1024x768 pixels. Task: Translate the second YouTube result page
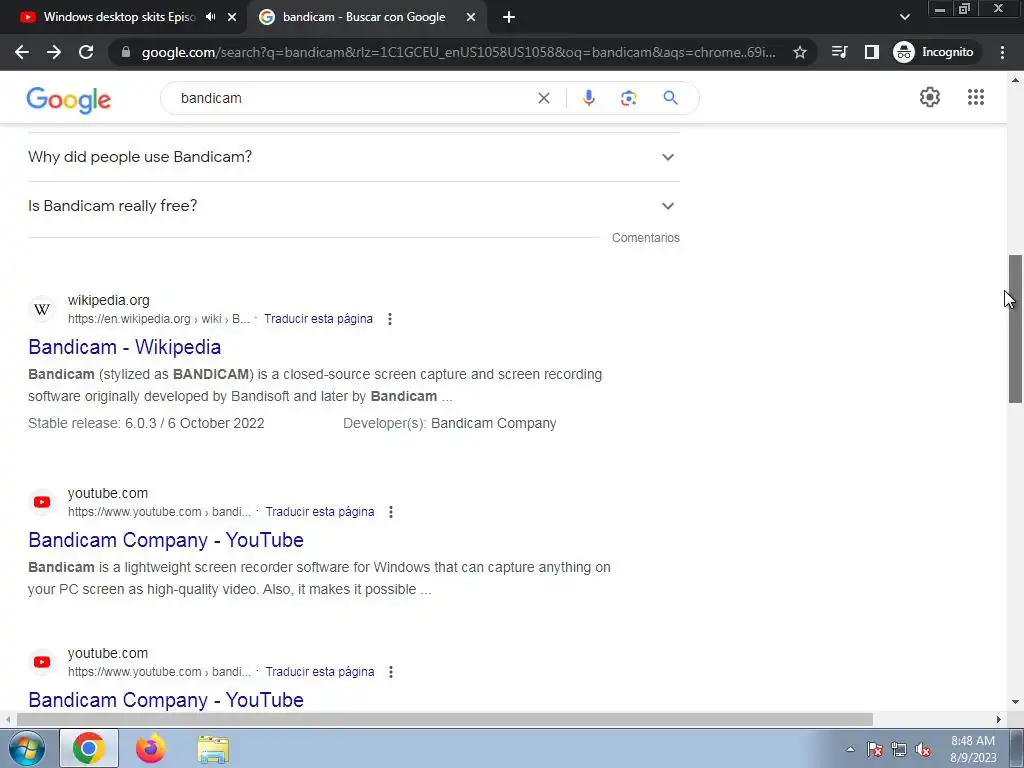click(x=319, y=672)
